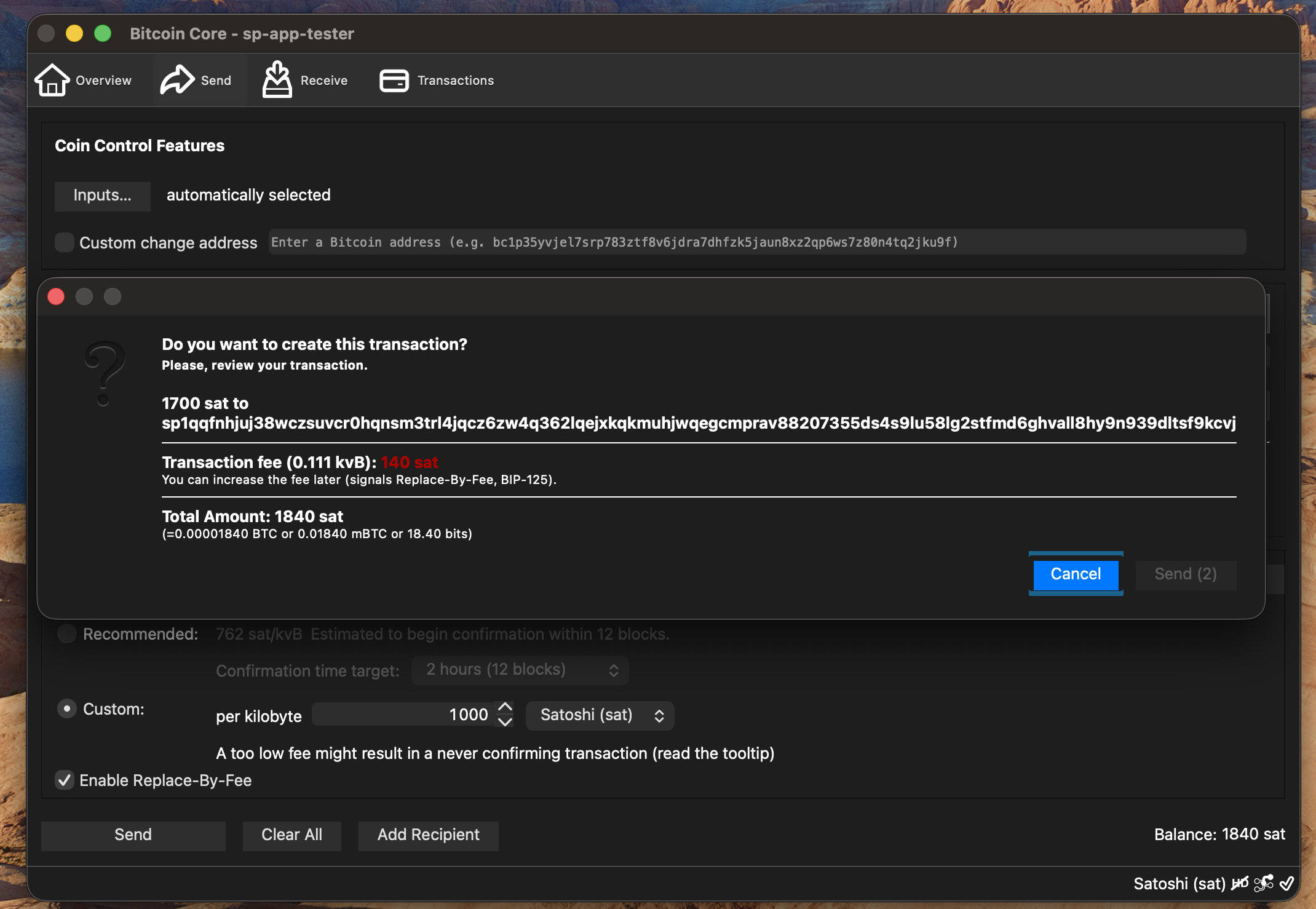The image size is (1316, 909).
Task: Click the crossed-out HD icon in status bar
Action: click(x=1240, y=884)
